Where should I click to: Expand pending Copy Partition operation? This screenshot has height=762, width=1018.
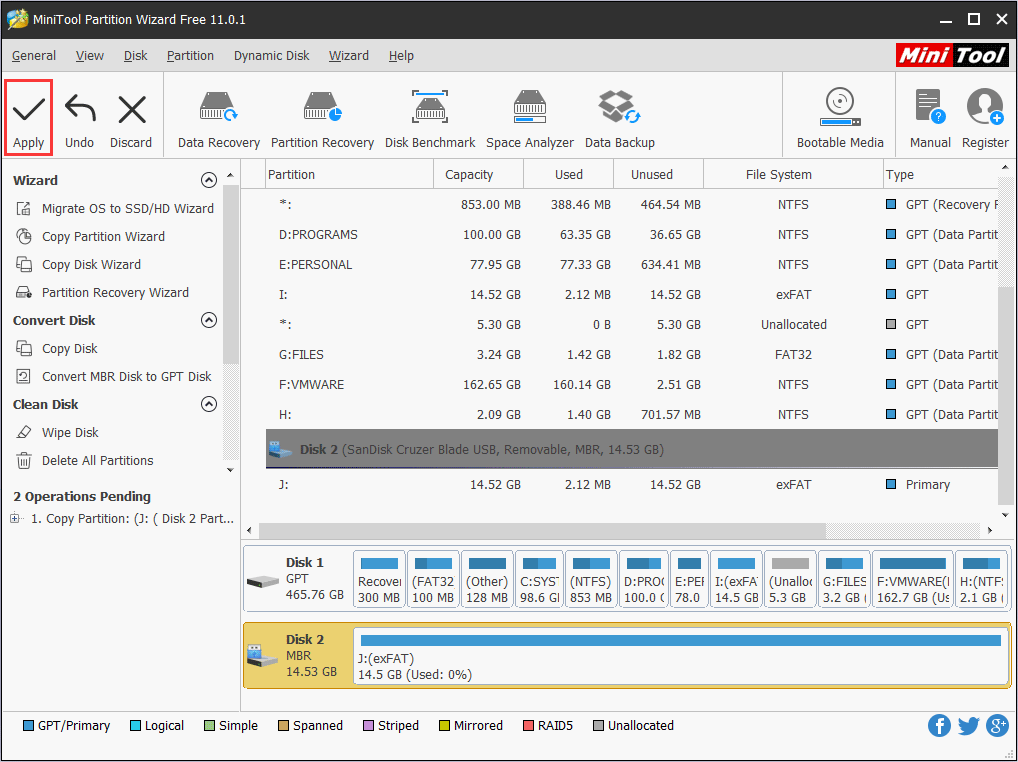pyautogui.click(x=14, y=518)
